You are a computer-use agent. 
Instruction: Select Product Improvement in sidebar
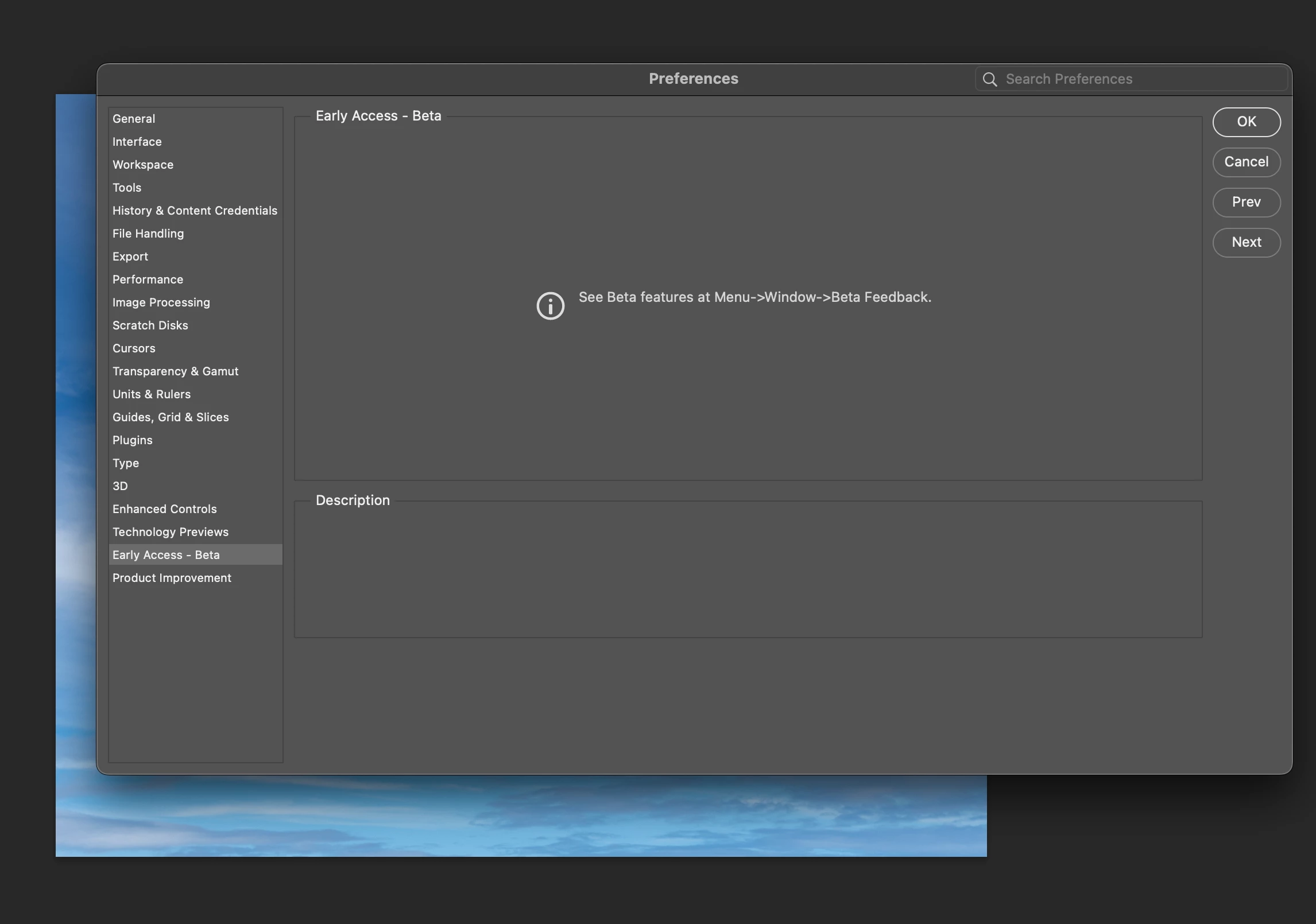(172, 578)
